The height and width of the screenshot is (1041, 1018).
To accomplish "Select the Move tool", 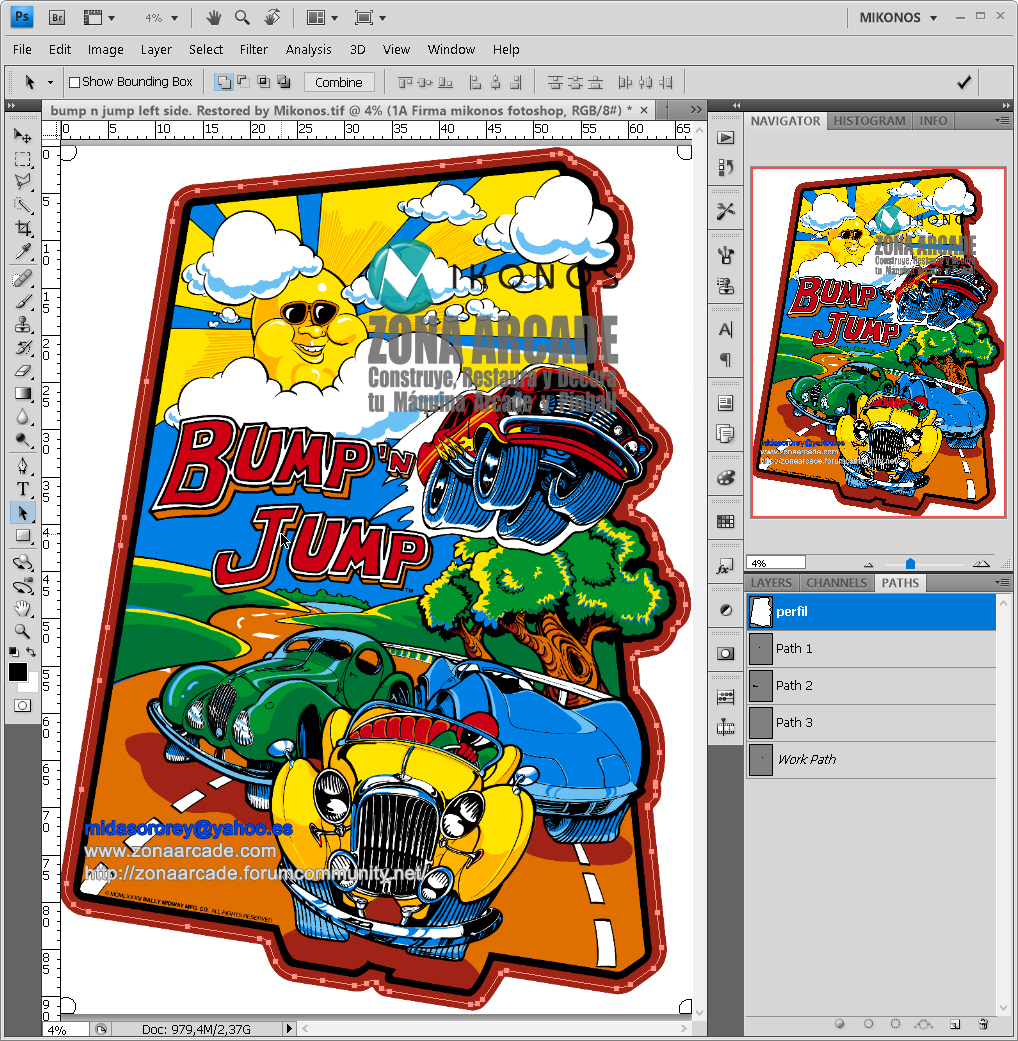I will tap(22, 135).
